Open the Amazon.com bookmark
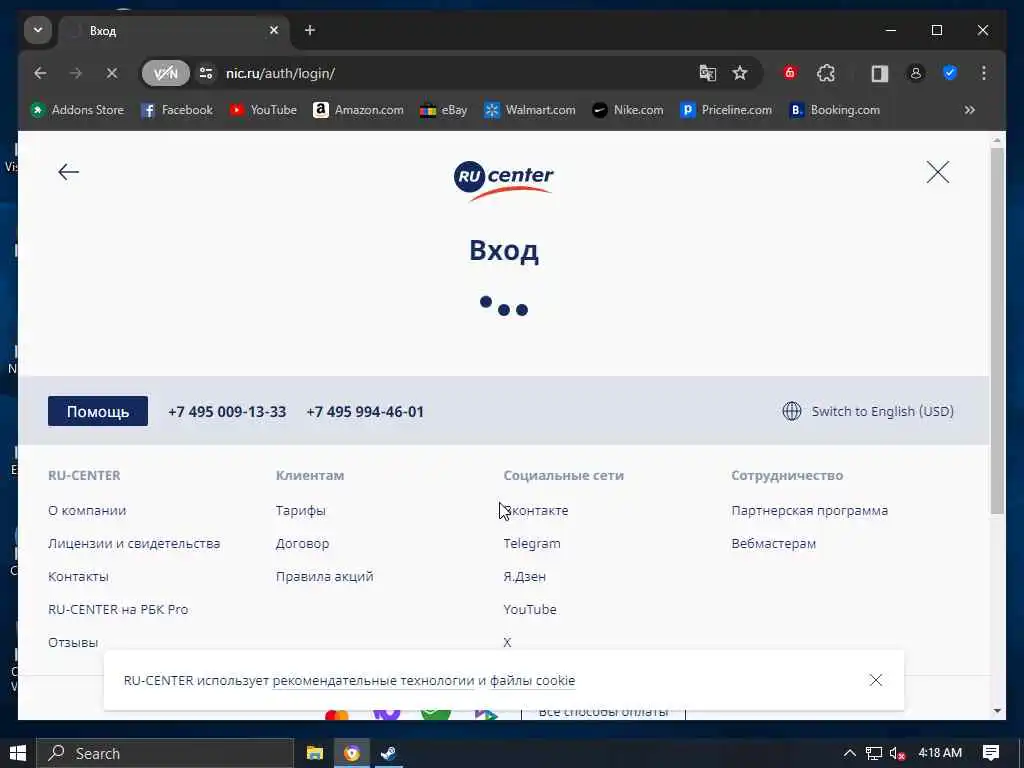Viewport: 1024px width, 768px height. (358, 110)
